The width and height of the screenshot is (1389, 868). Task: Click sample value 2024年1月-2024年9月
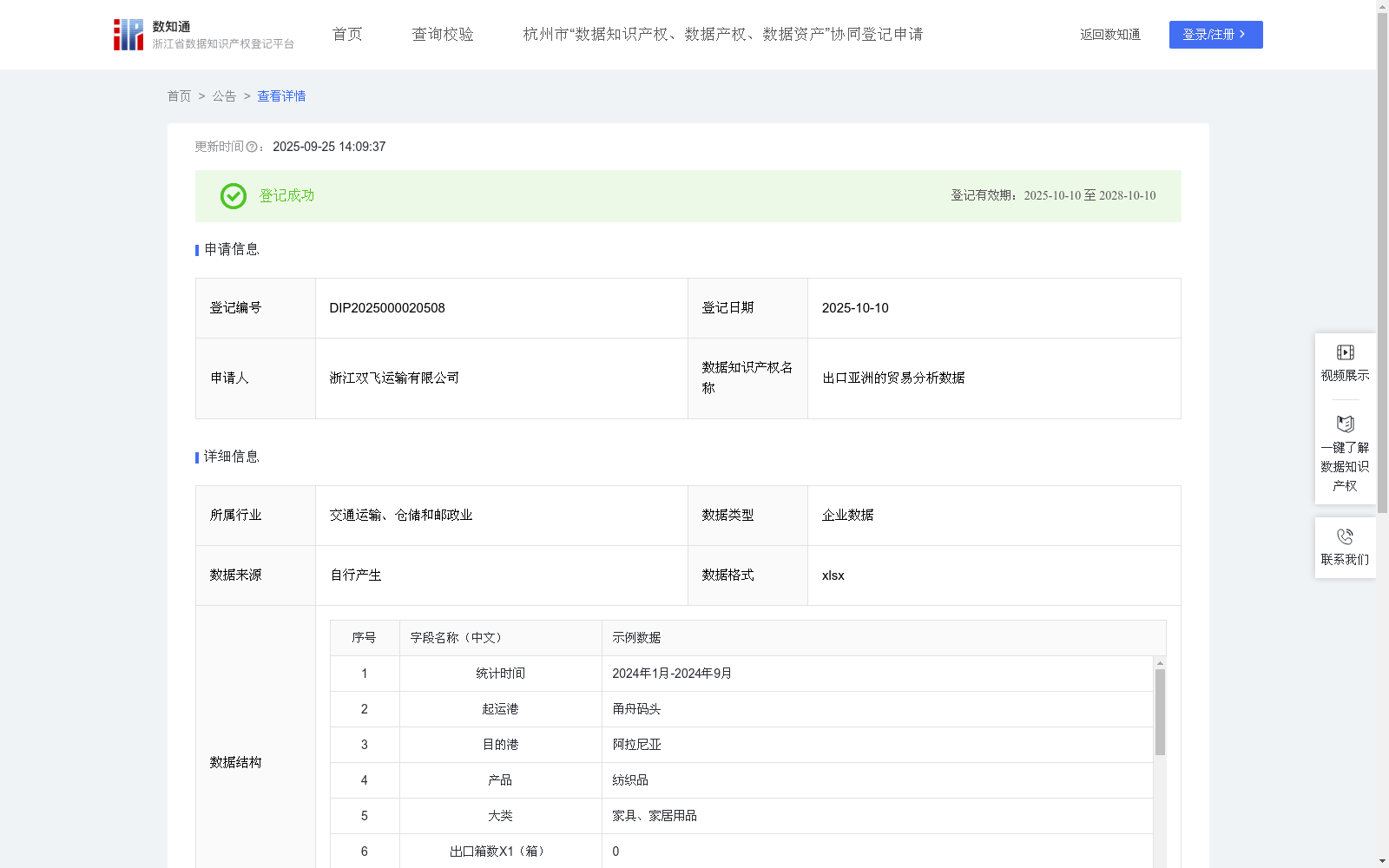[x=672, y=674]
